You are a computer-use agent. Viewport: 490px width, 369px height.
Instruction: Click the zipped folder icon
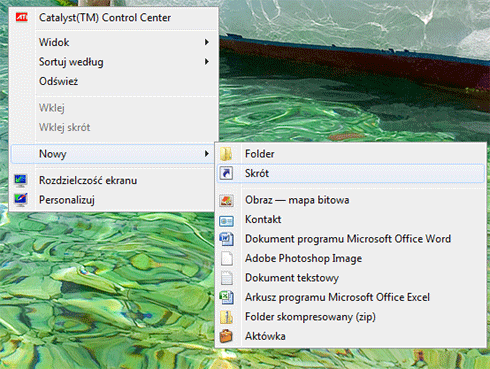pos(226,317)
